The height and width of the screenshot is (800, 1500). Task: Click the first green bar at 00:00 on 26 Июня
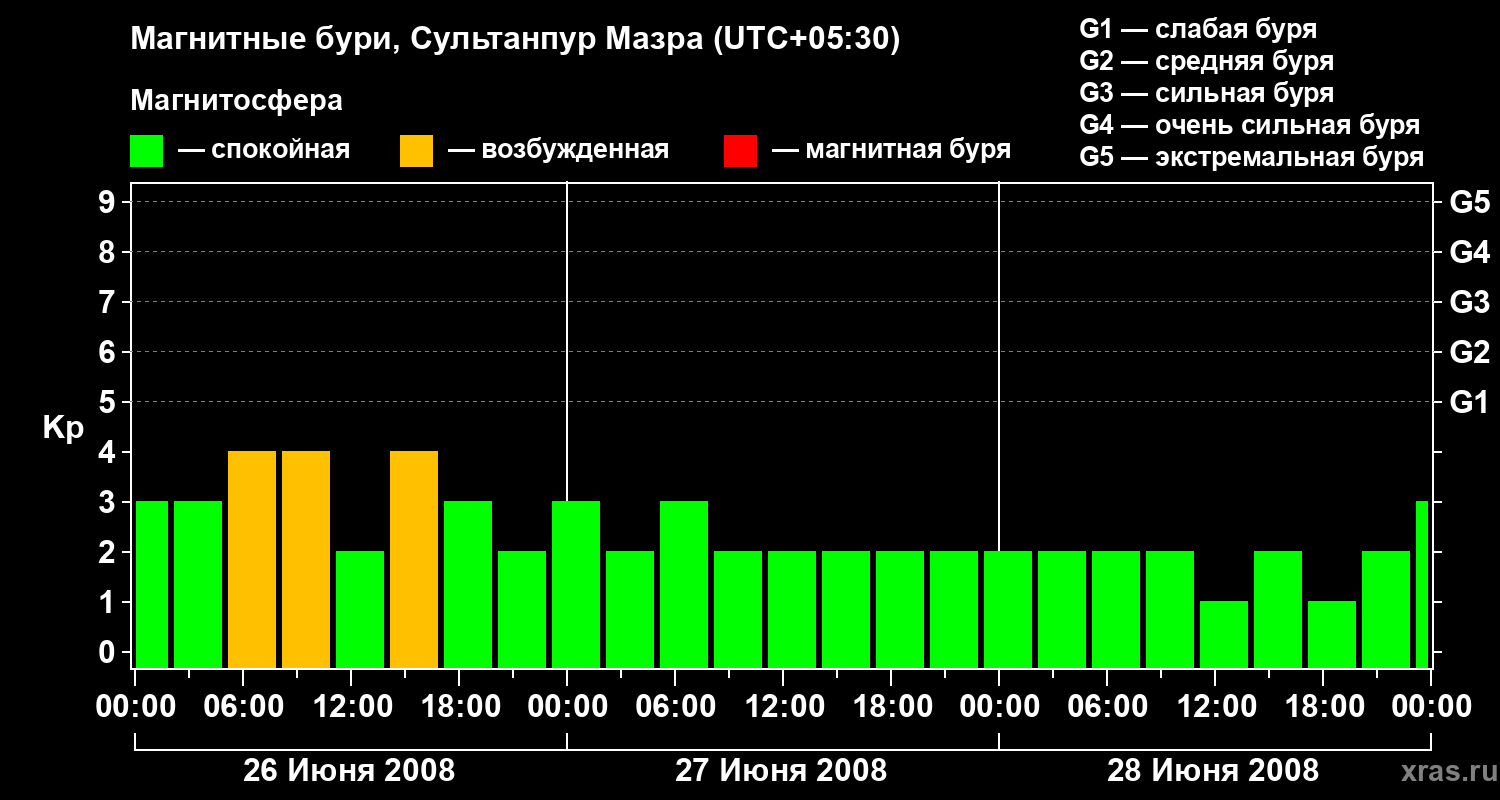click(x=152, y=585)
